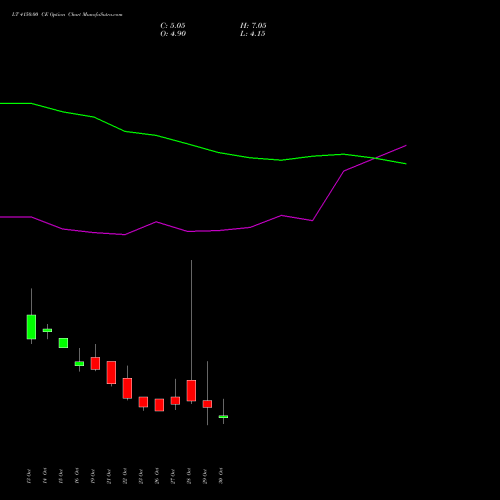
Task: Click the red candle above 22 Oct
Action: [127, 388]
